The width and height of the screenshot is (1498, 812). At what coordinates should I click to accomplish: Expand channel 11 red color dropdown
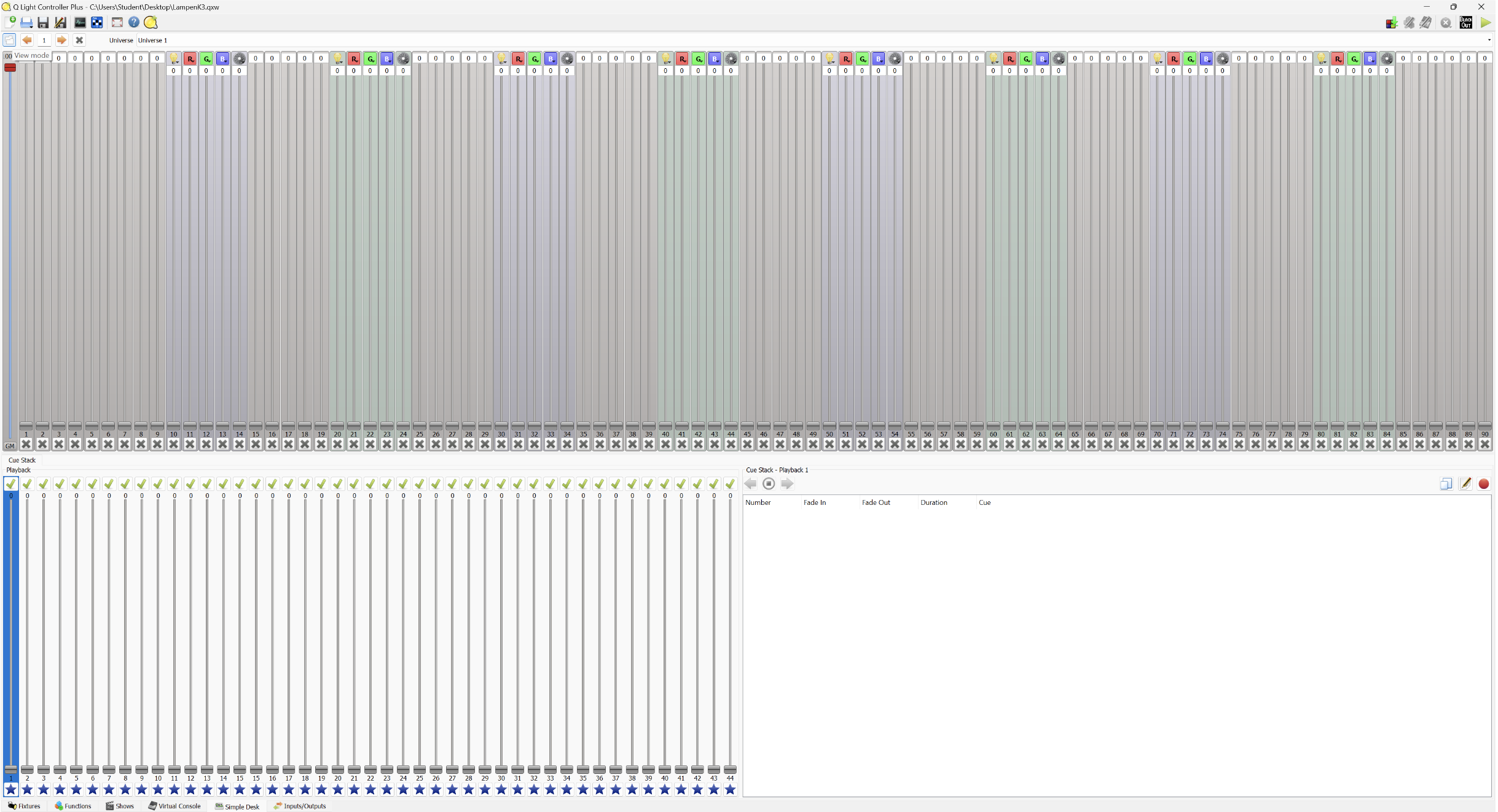[190, 58]
